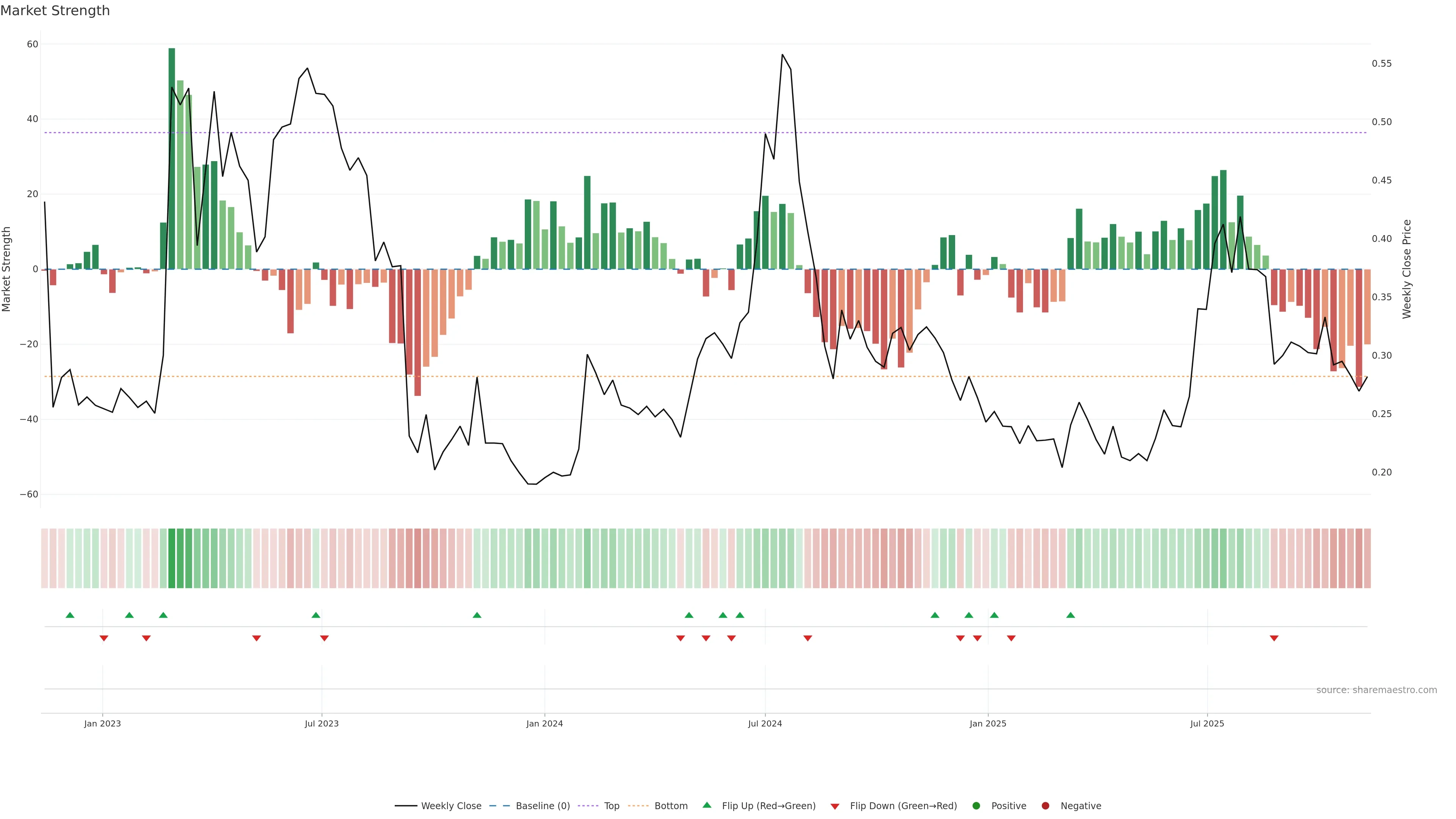Click the Bottom legend dashed line

point(638,806)
